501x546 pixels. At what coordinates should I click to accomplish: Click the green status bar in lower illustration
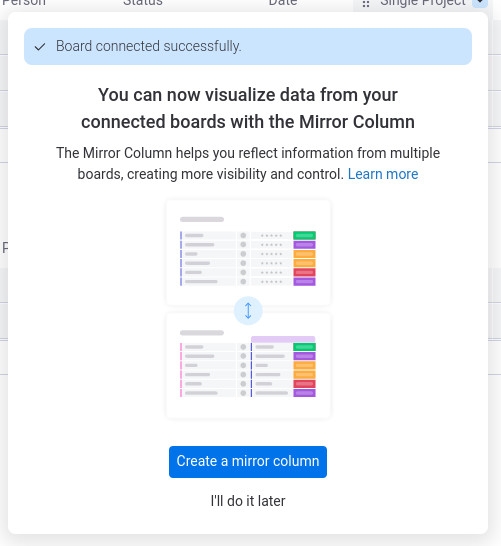click(304, 347)
